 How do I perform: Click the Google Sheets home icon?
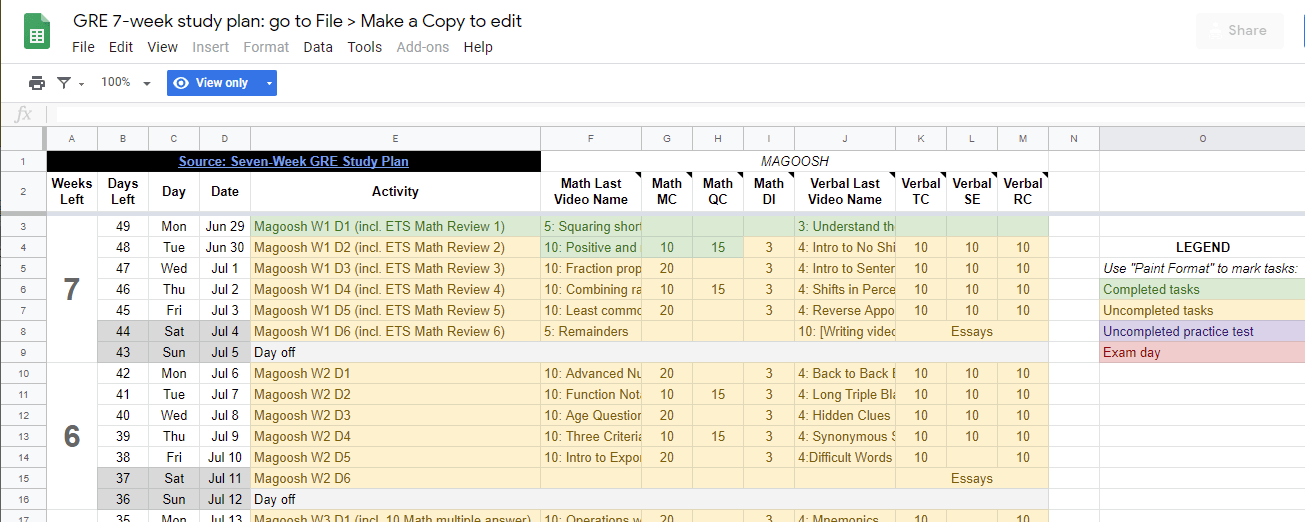37,32
